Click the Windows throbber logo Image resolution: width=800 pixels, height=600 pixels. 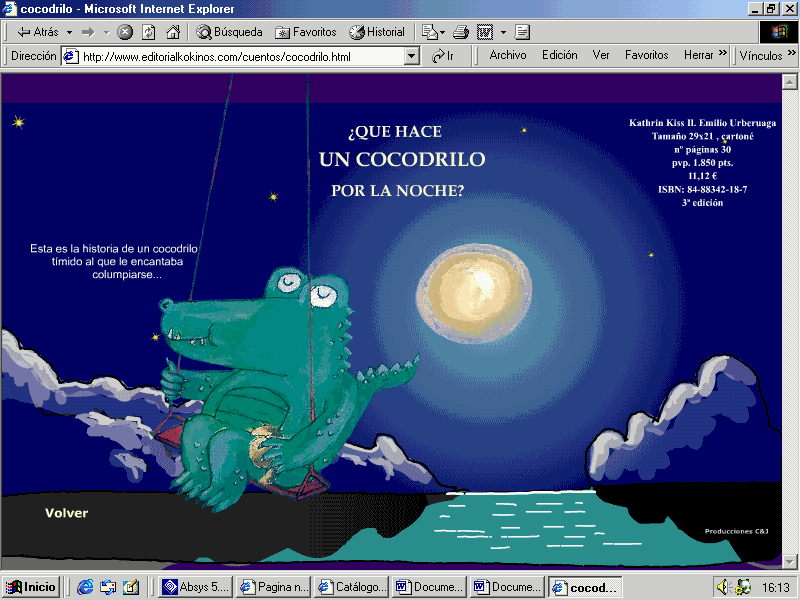pos(779,32)
